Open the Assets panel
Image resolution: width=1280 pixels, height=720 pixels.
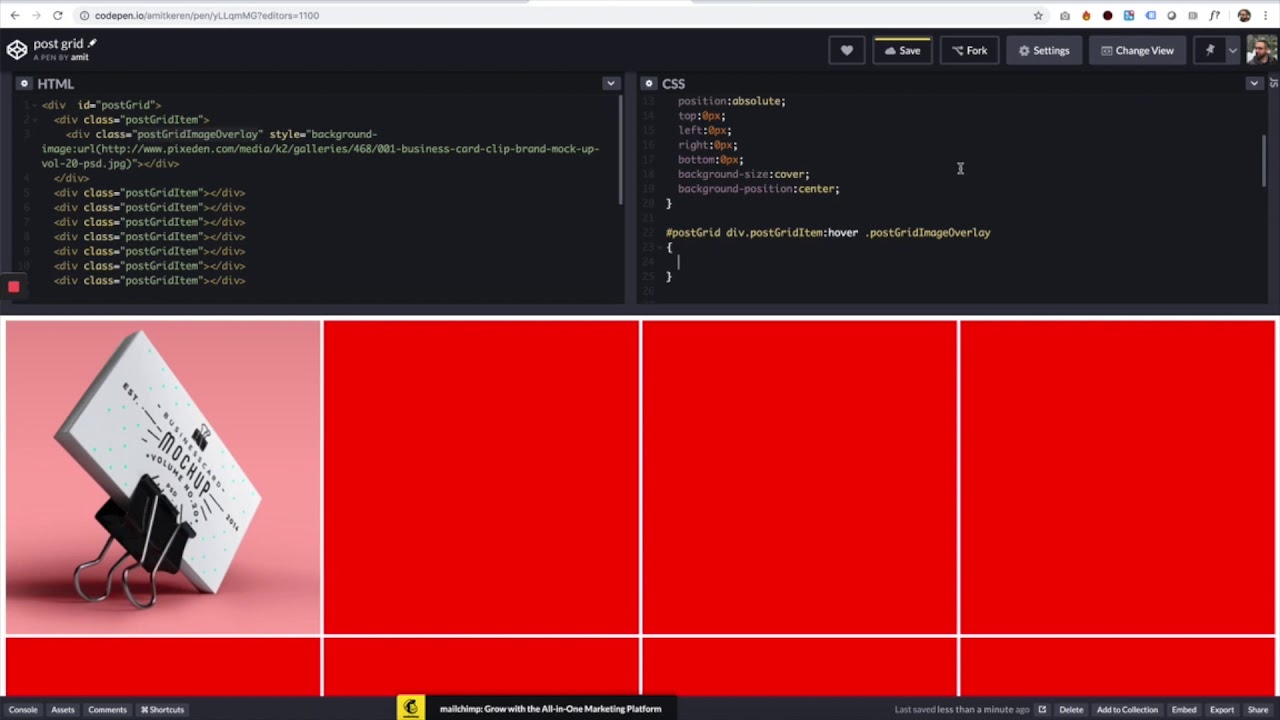pos(63,709)
